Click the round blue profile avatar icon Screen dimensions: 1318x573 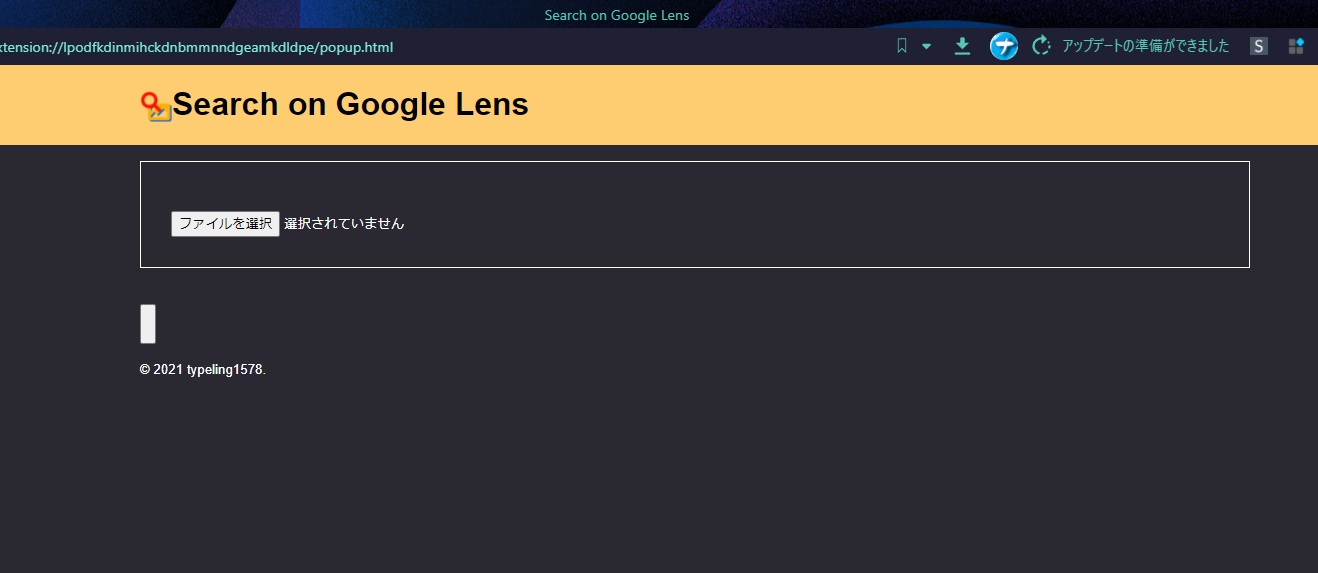(1004, 46)
